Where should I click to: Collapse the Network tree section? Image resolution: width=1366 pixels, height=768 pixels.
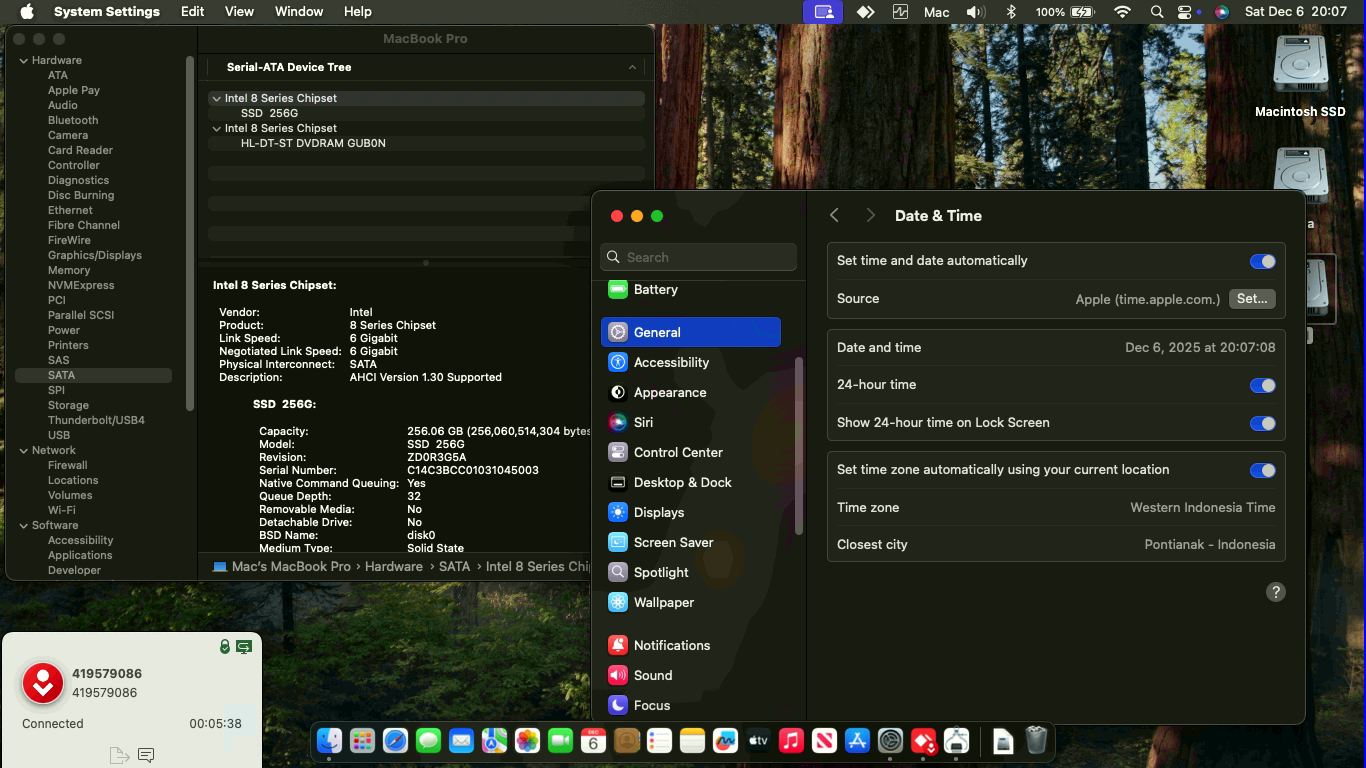[x=24, y=450]
